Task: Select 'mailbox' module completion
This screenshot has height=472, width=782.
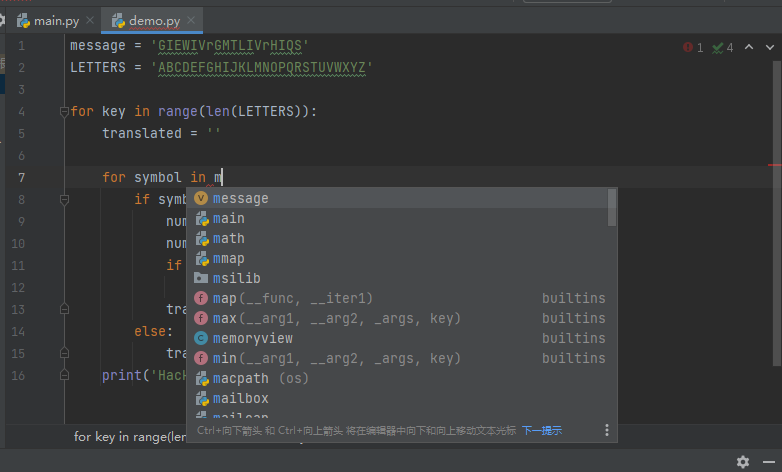Action: click(396, 398)
